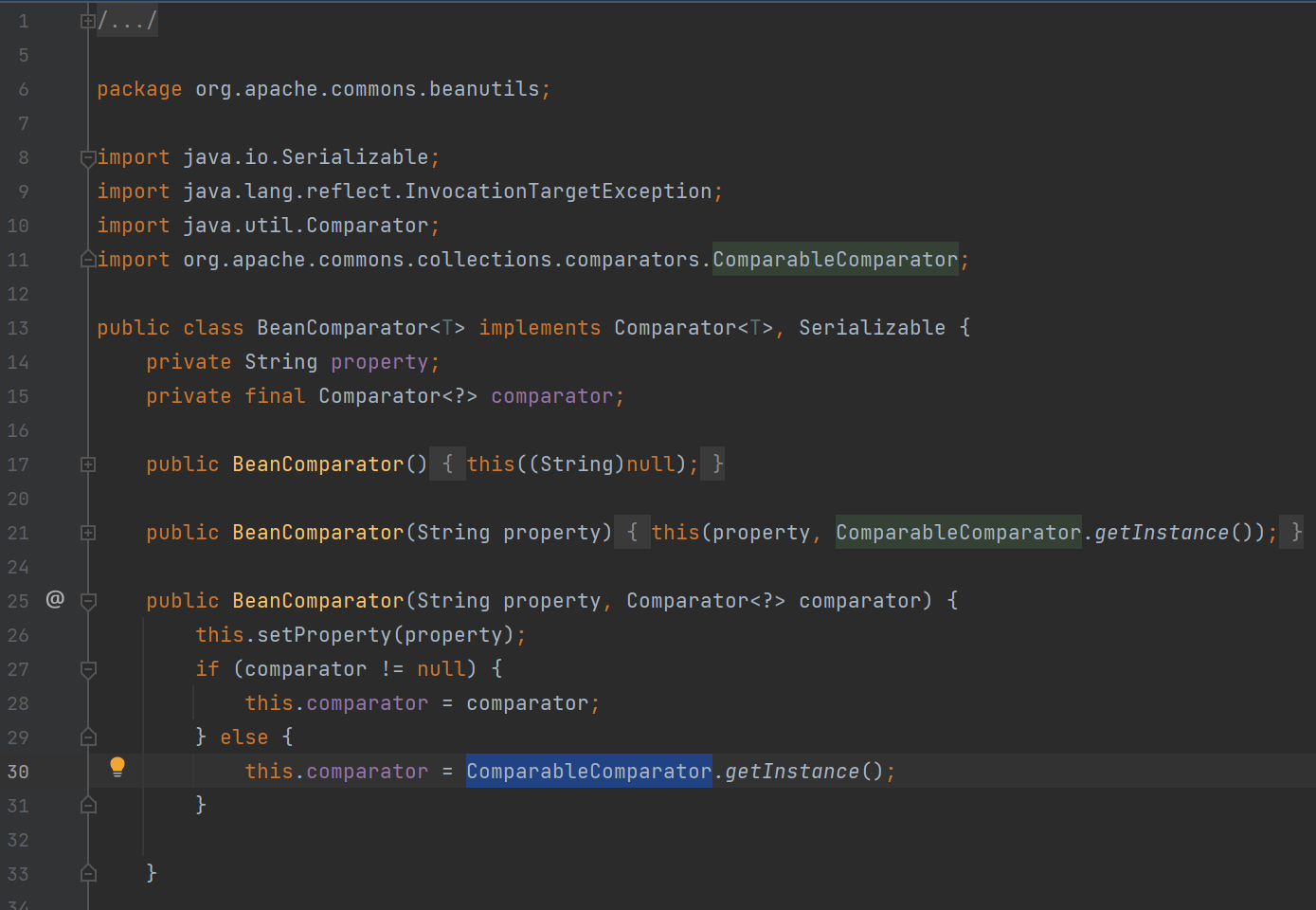This screenshot has width=1316, height=910.
Task: Expand the folded header comment on line 1
Action: 87,21
